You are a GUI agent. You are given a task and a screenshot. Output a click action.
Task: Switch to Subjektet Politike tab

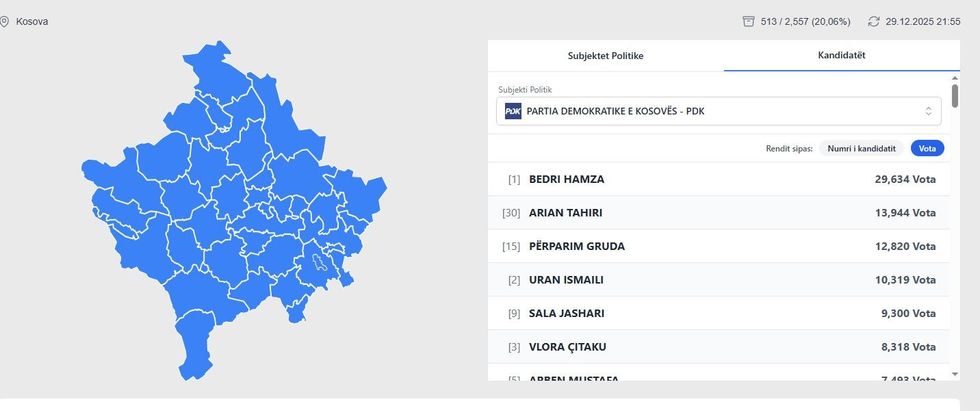pyautogui.click(x=605, y=55)
